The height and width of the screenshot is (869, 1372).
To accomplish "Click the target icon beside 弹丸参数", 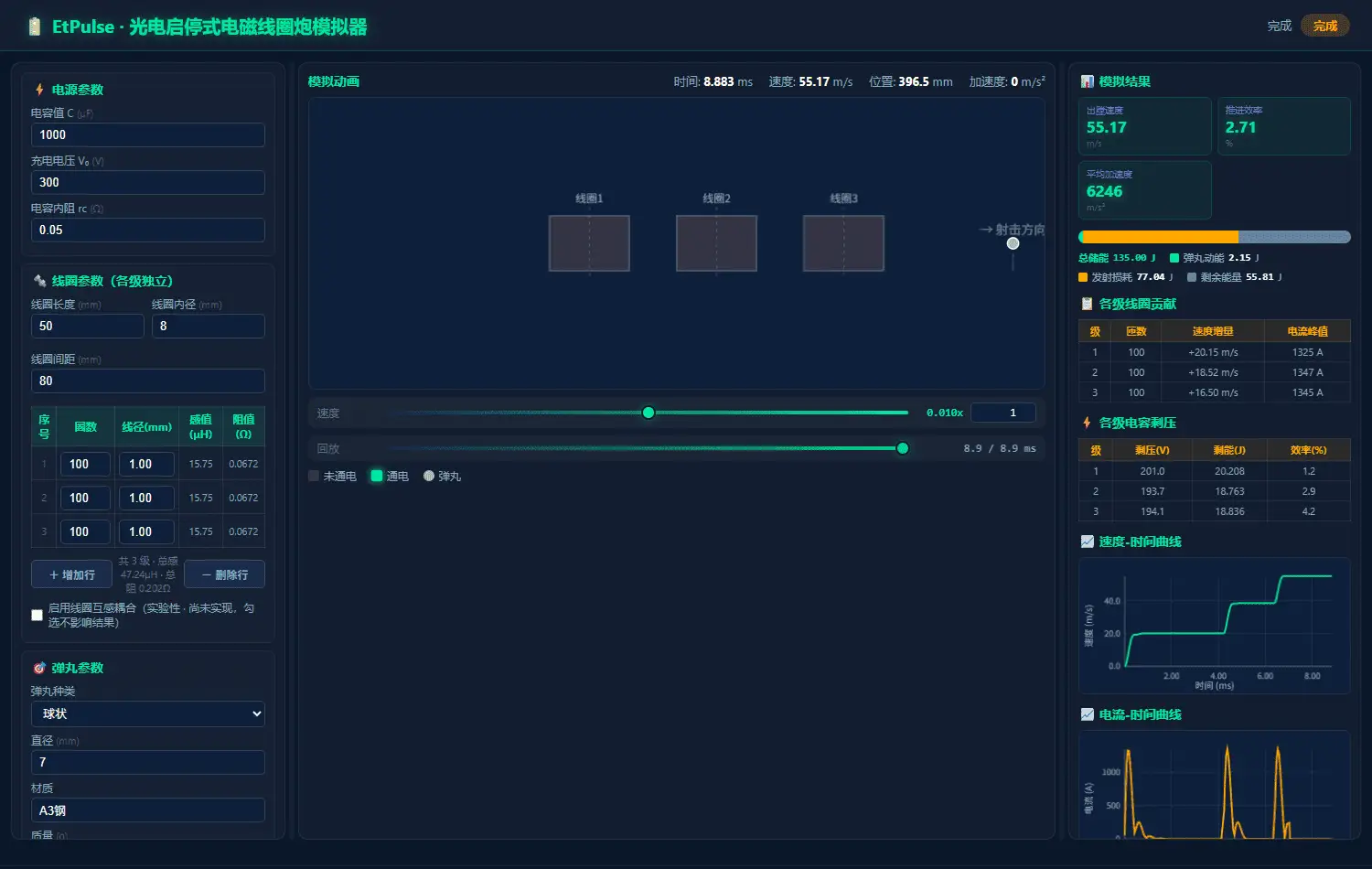I will [39, 668].
